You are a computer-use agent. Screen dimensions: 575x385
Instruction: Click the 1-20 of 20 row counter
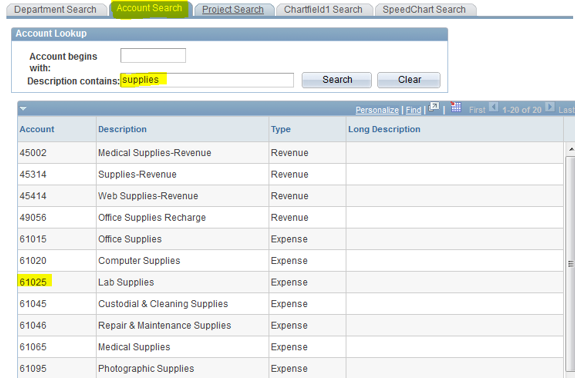521,110
